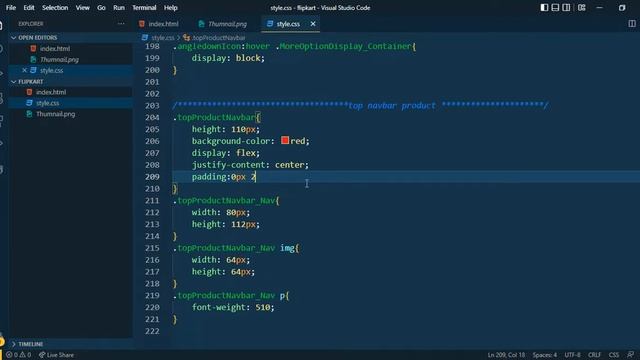Open Explorer's more actions ellipsis

click(121, 24)
